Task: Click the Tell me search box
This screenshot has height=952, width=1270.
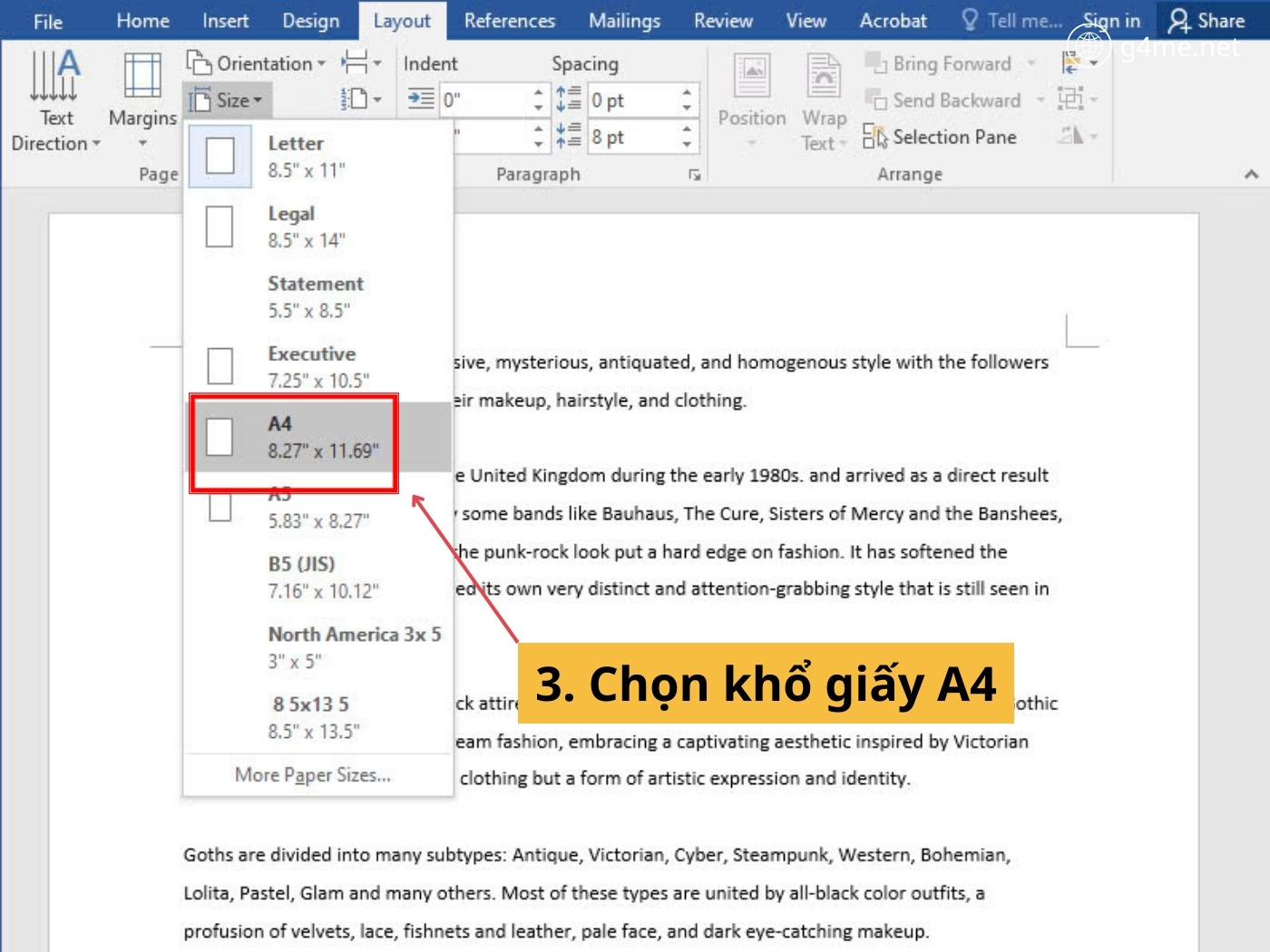Action: 1011,21
